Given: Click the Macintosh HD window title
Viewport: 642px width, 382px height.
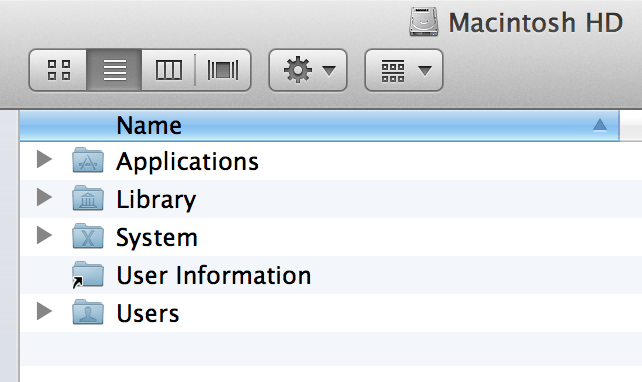Looking at the screenshot, I should tap(536, 22).
